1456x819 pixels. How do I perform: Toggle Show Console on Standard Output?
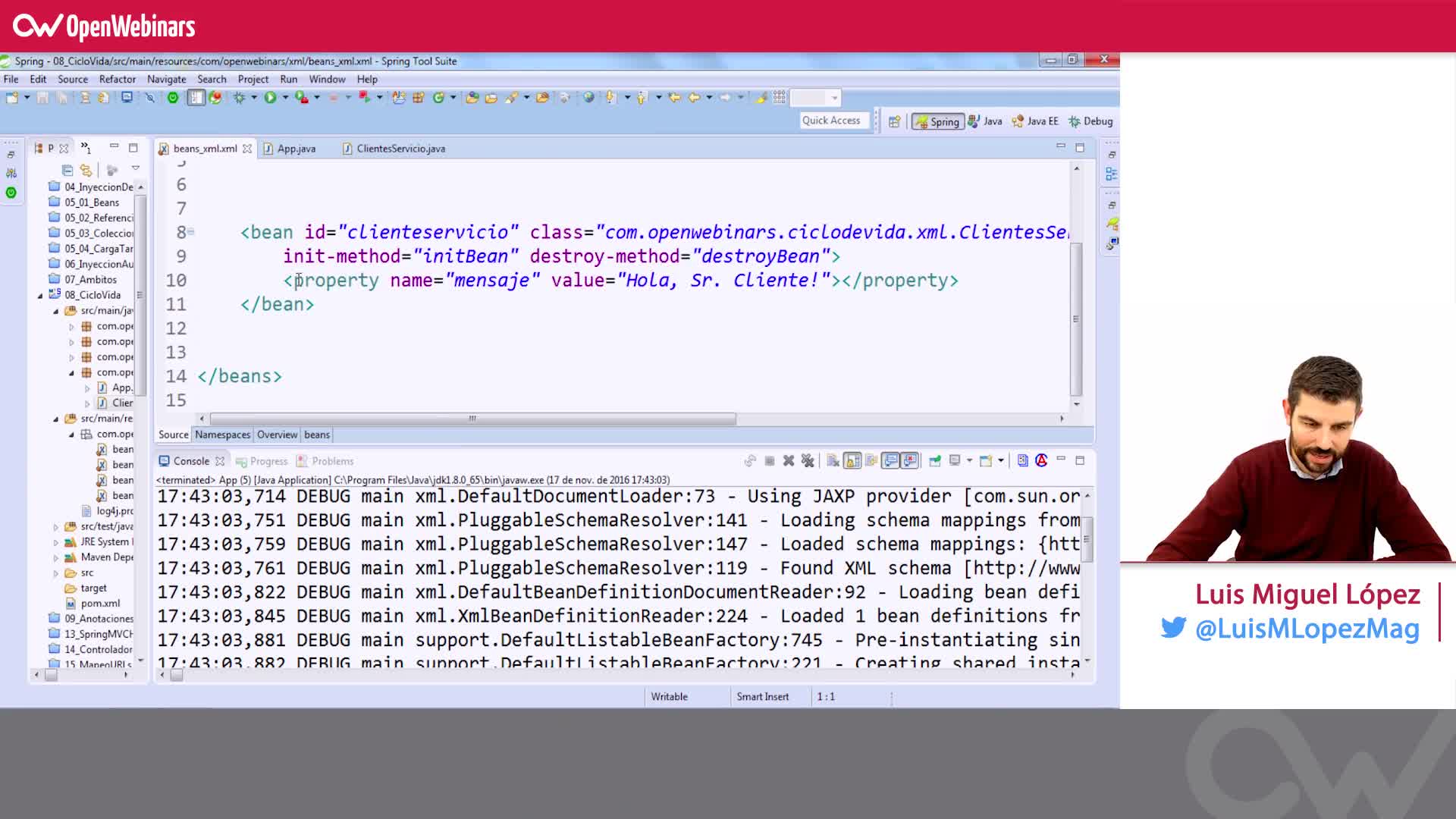890,460
